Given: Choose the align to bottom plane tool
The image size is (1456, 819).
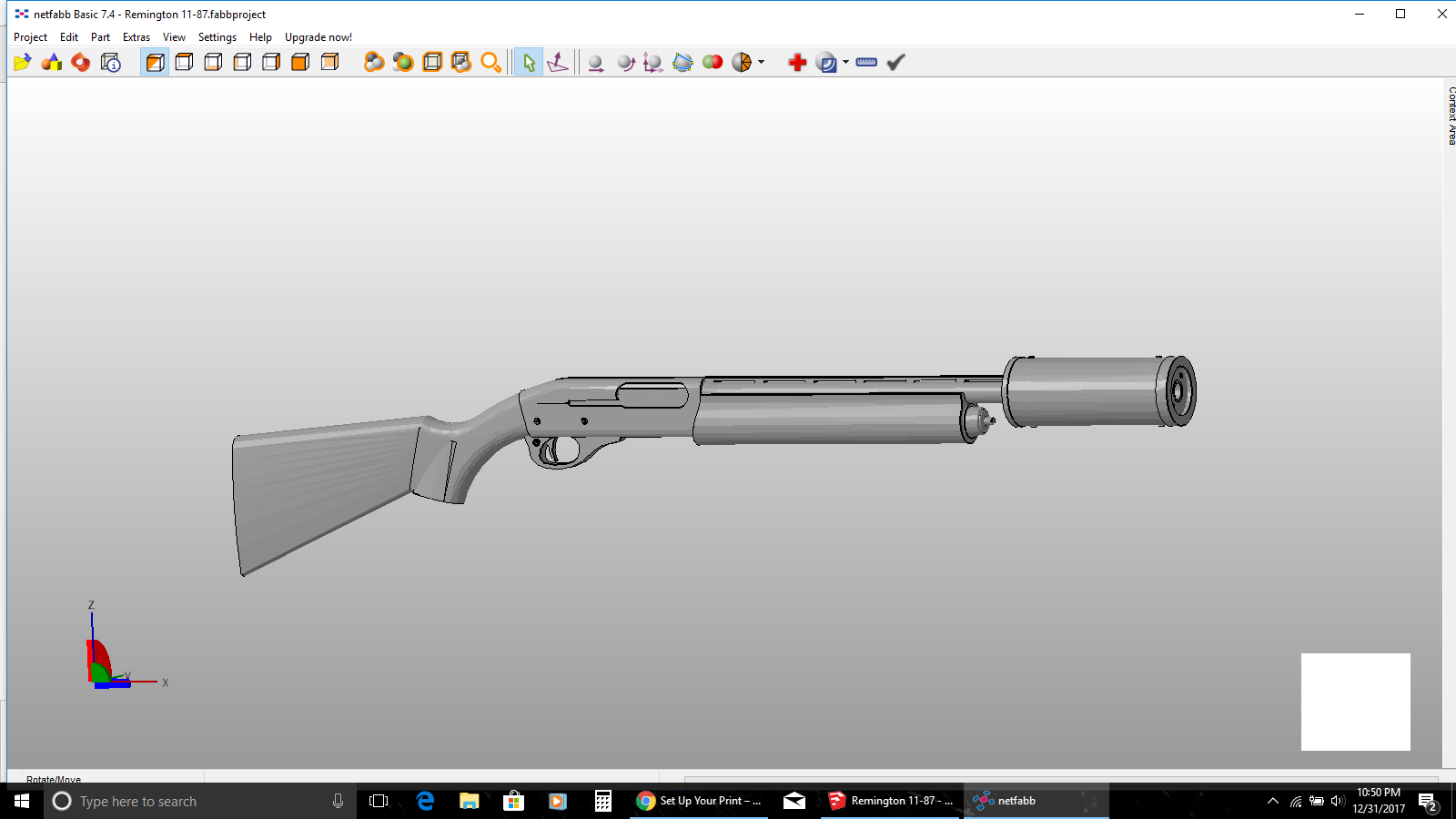Looking at the screenshot, I should pyautogui.click(x=558, y=62).
